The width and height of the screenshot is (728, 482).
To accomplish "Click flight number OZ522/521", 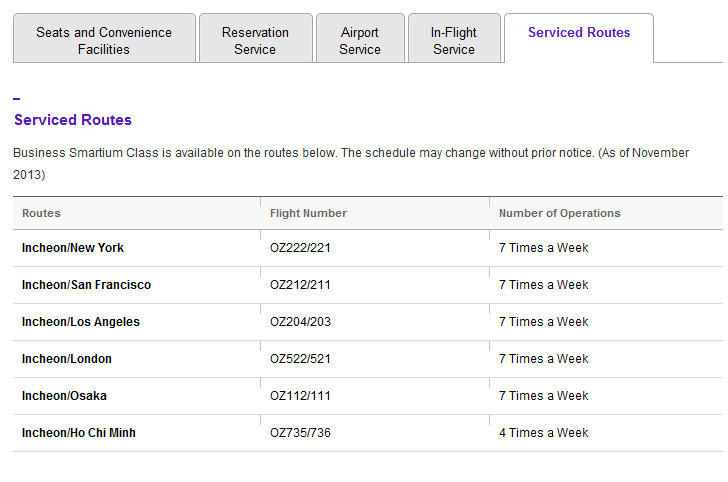I will pos(300,359).
